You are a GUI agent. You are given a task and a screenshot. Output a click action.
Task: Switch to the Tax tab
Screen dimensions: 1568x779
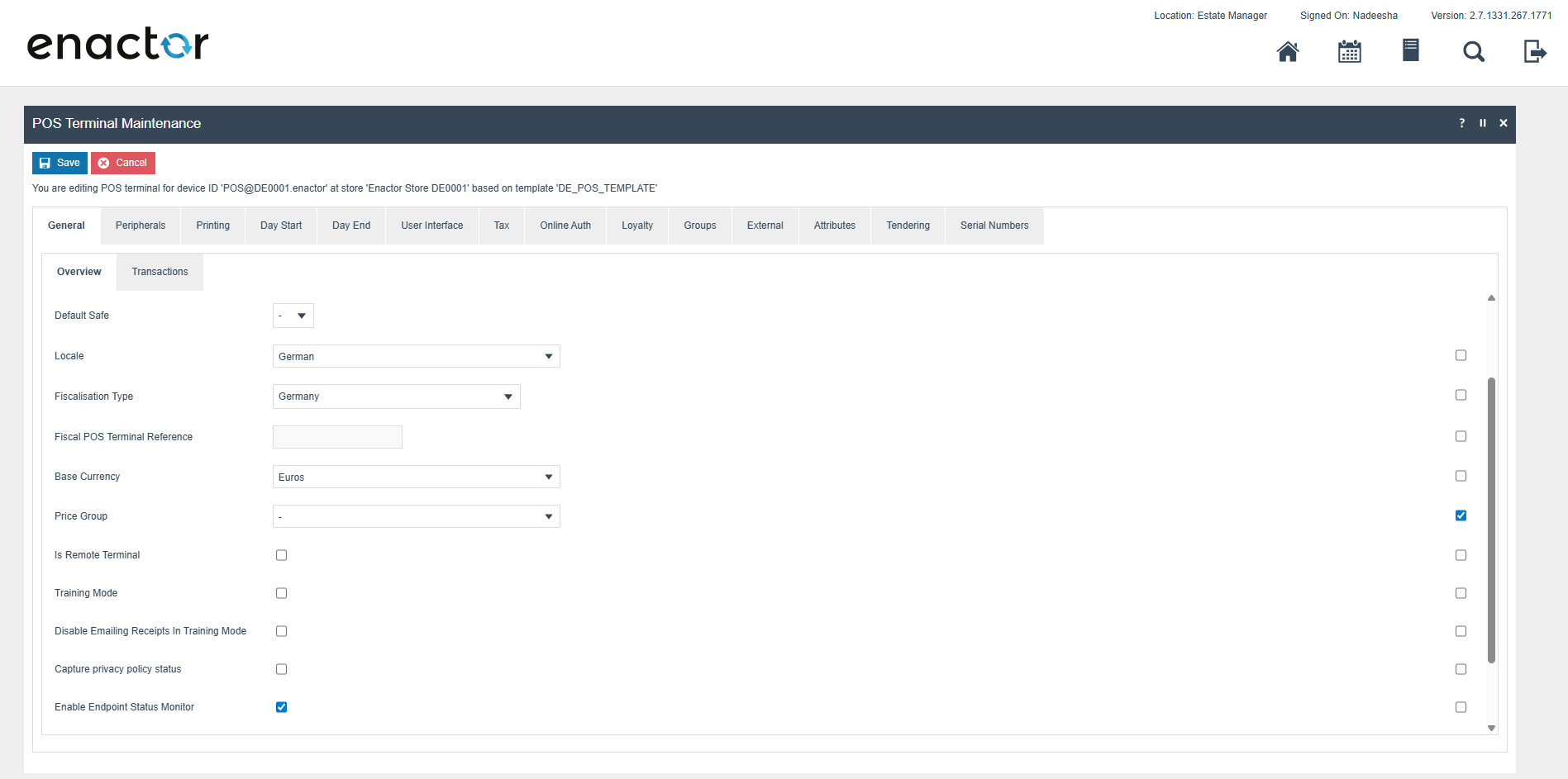(x=502, y=226)
